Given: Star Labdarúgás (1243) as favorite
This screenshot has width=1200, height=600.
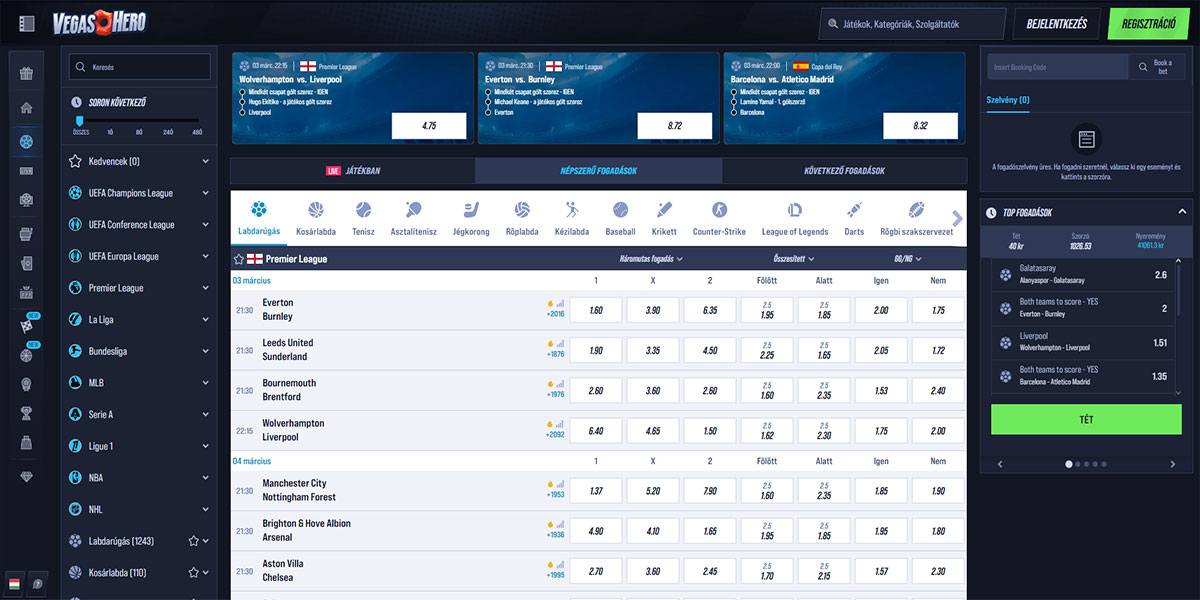Looking at the screenshot, I should (193, 541).
